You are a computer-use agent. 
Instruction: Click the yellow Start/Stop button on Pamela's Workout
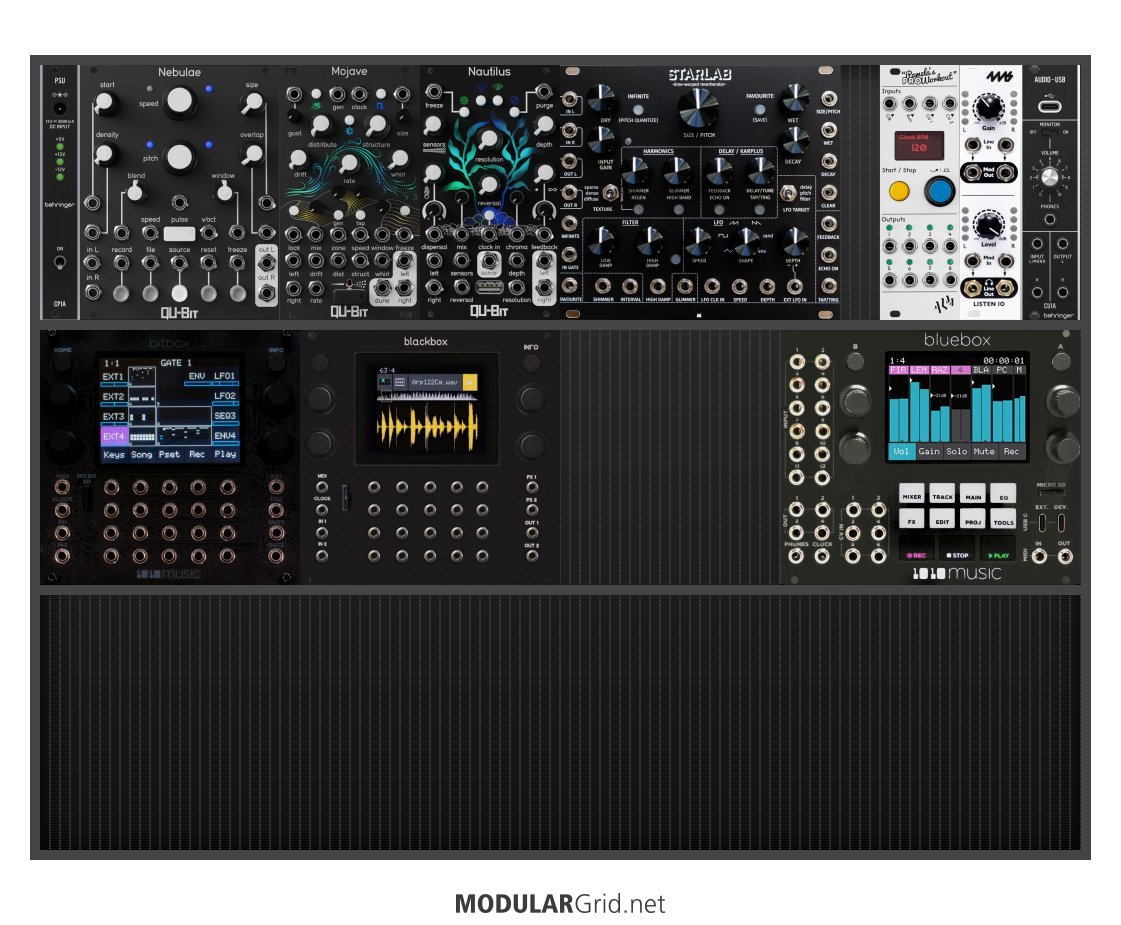[x=899, y=191]
